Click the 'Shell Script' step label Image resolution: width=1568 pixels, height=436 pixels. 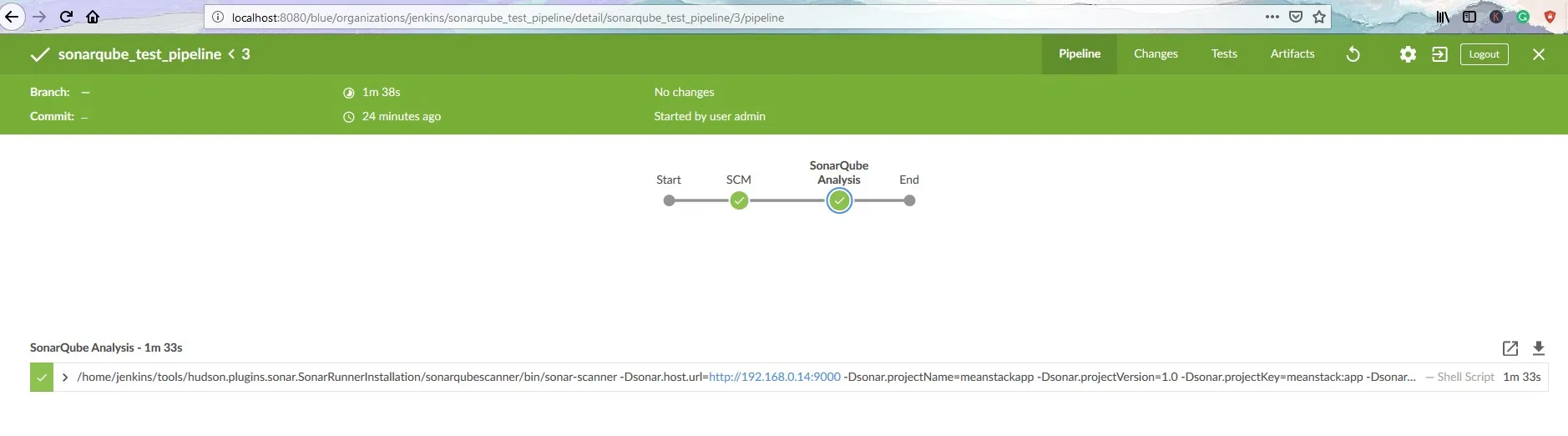[x=1465, y=377]
